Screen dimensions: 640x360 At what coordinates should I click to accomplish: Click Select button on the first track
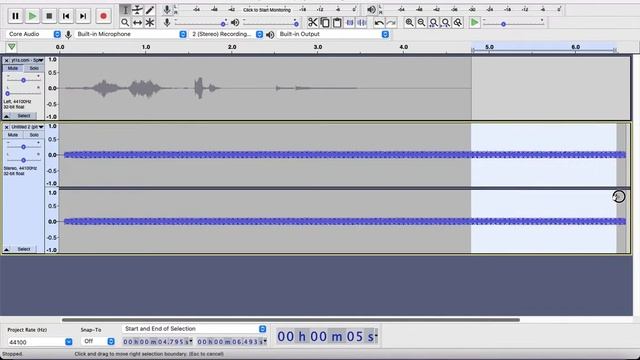[24, 116]
